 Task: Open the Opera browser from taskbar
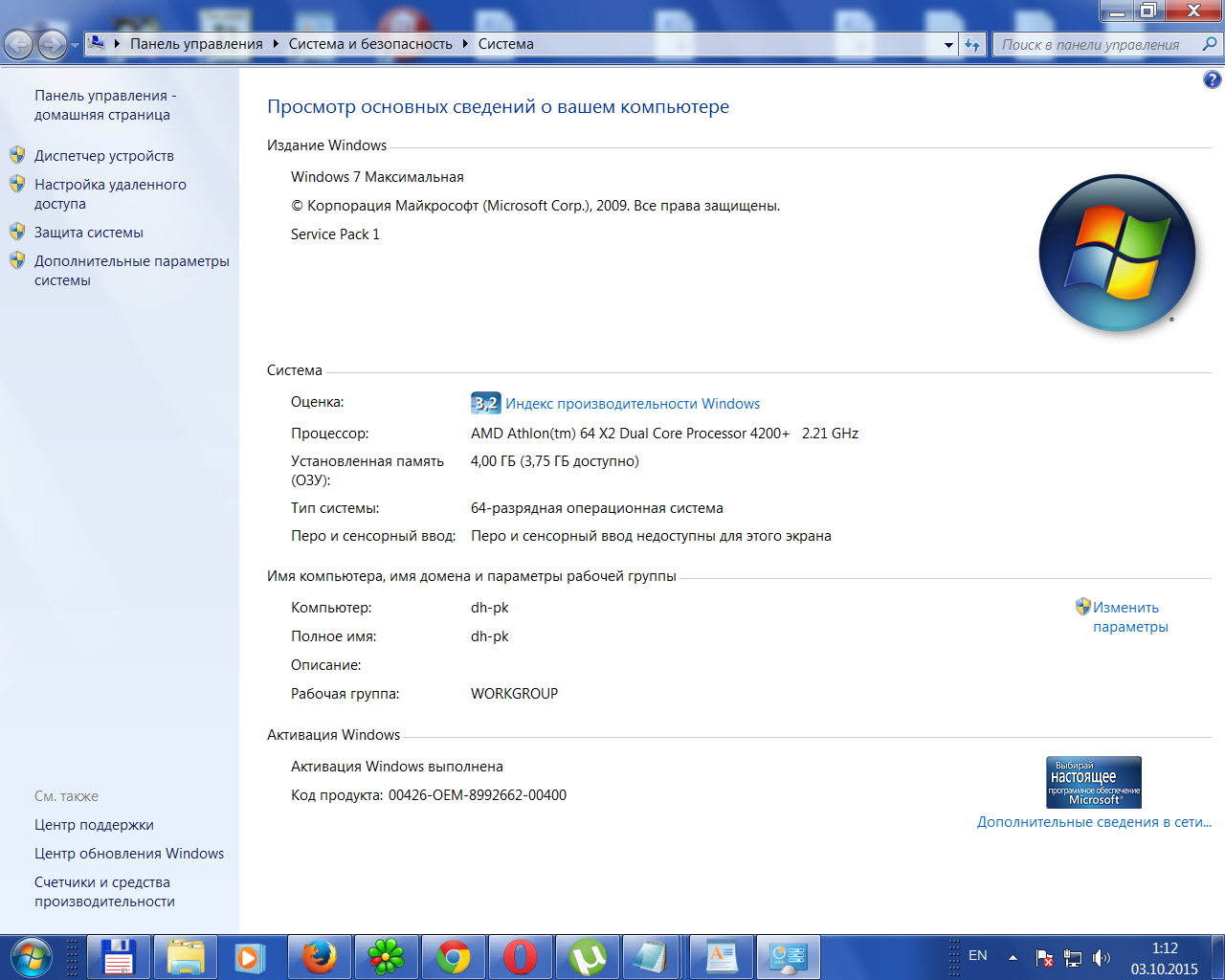pos(521,957)
